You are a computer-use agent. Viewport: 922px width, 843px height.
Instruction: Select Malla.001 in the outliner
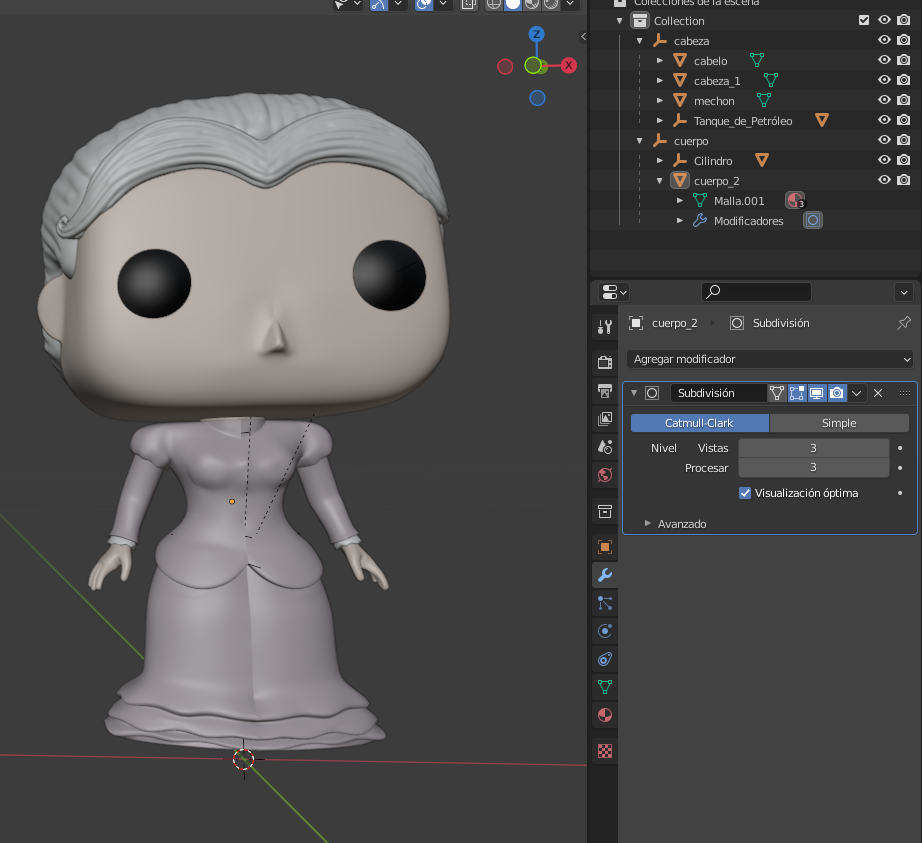[739, 201]
